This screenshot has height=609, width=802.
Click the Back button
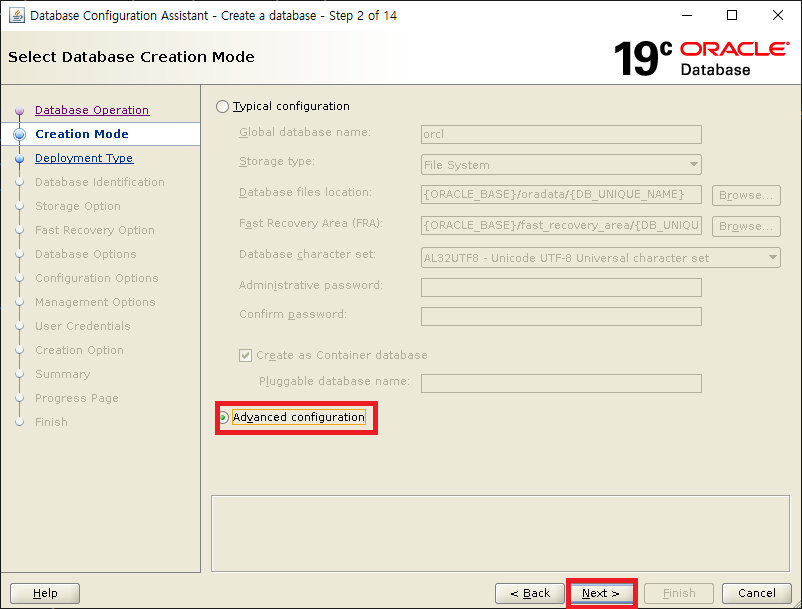[530, 593]
